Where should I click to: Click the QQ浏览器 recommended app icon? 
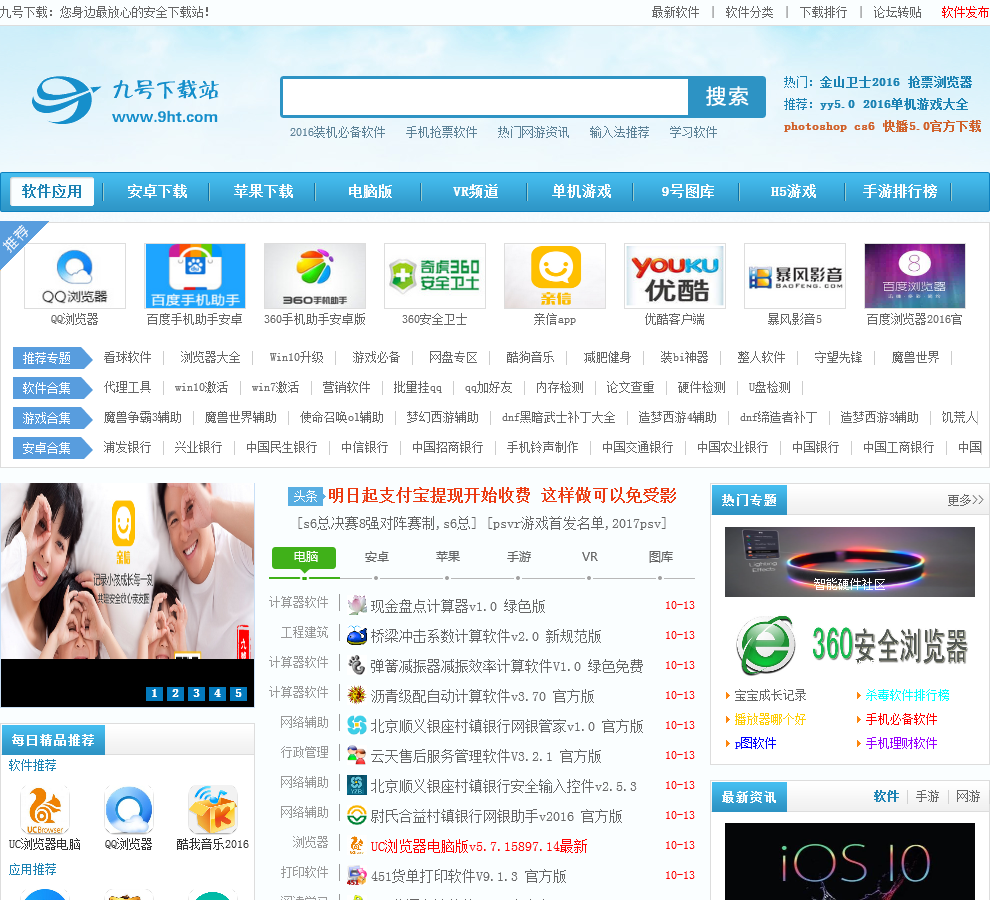pyautogui.click(x=75, y=276)
